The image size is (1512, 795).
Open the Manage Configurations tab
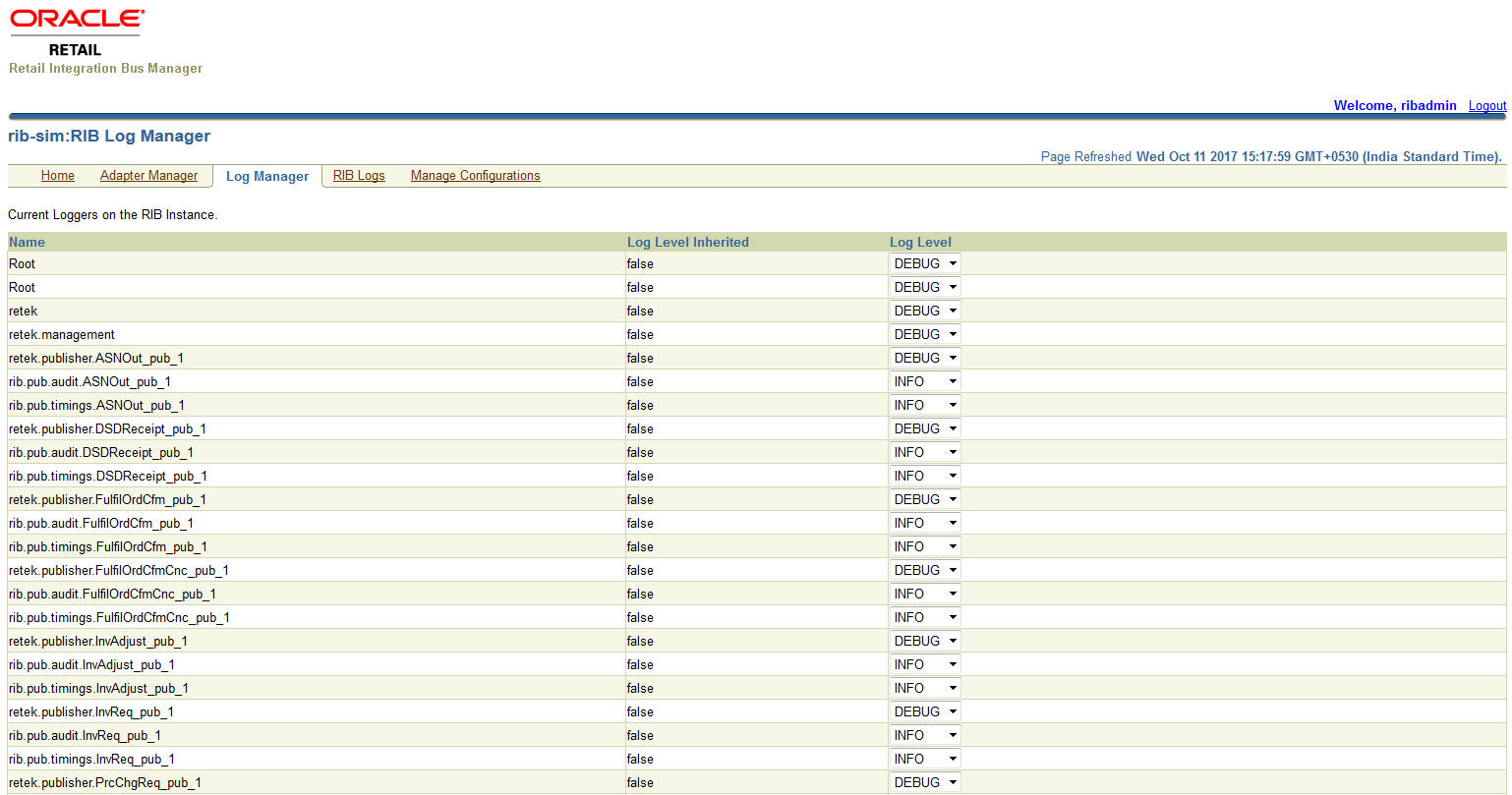point(475,175)
